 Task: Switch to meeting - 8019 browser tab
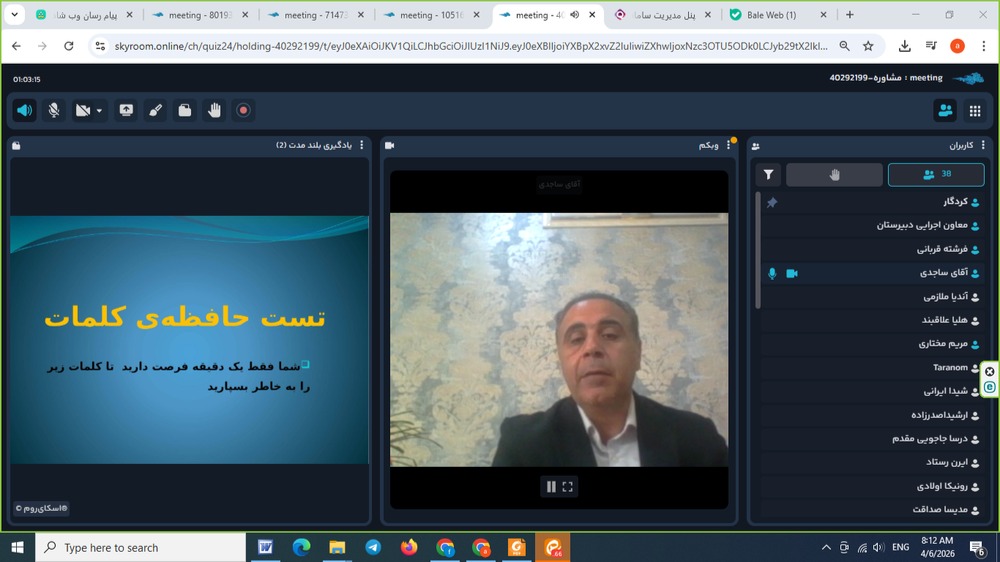click(x=200, y=15)
